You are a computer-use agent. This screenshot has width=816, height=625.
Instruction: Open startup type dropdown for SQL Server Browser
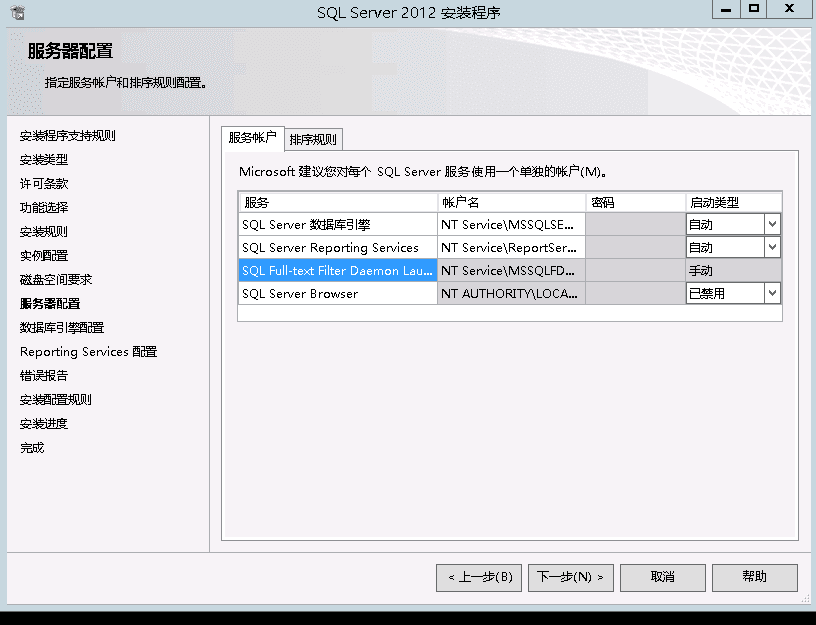[772, 293]
